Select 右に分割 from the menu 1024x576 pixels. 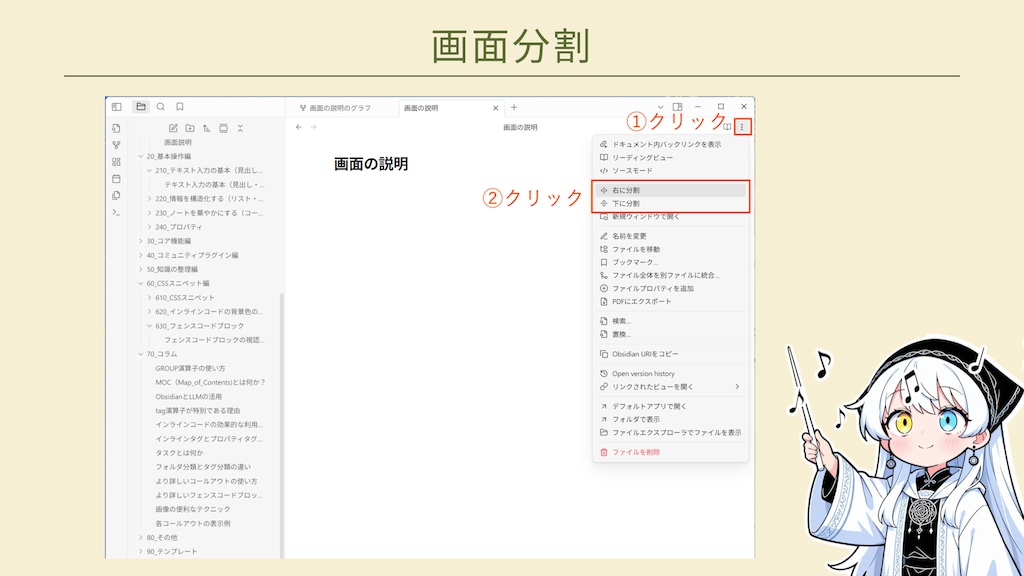tap(626, 190)
